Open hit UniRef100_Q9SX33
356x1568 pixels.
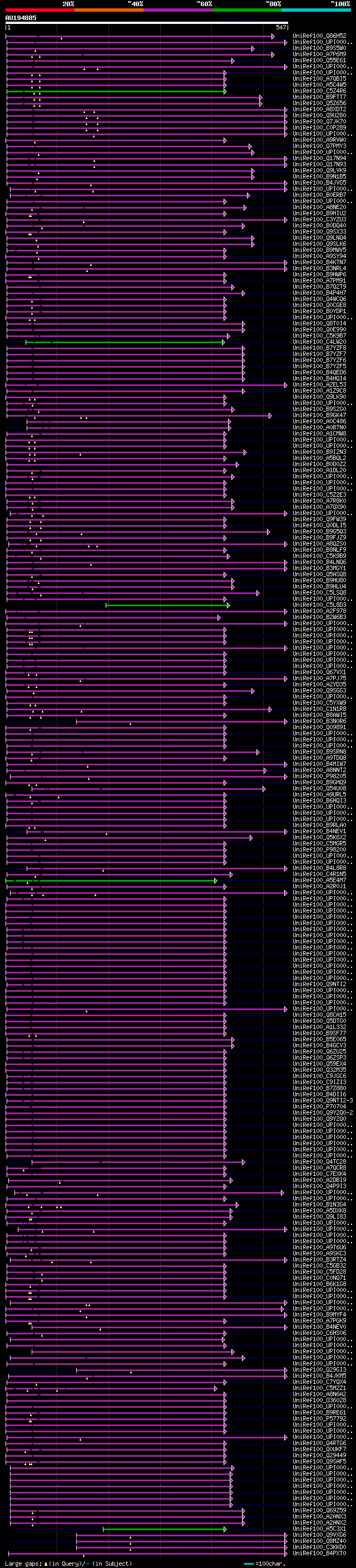click(319, 232)
